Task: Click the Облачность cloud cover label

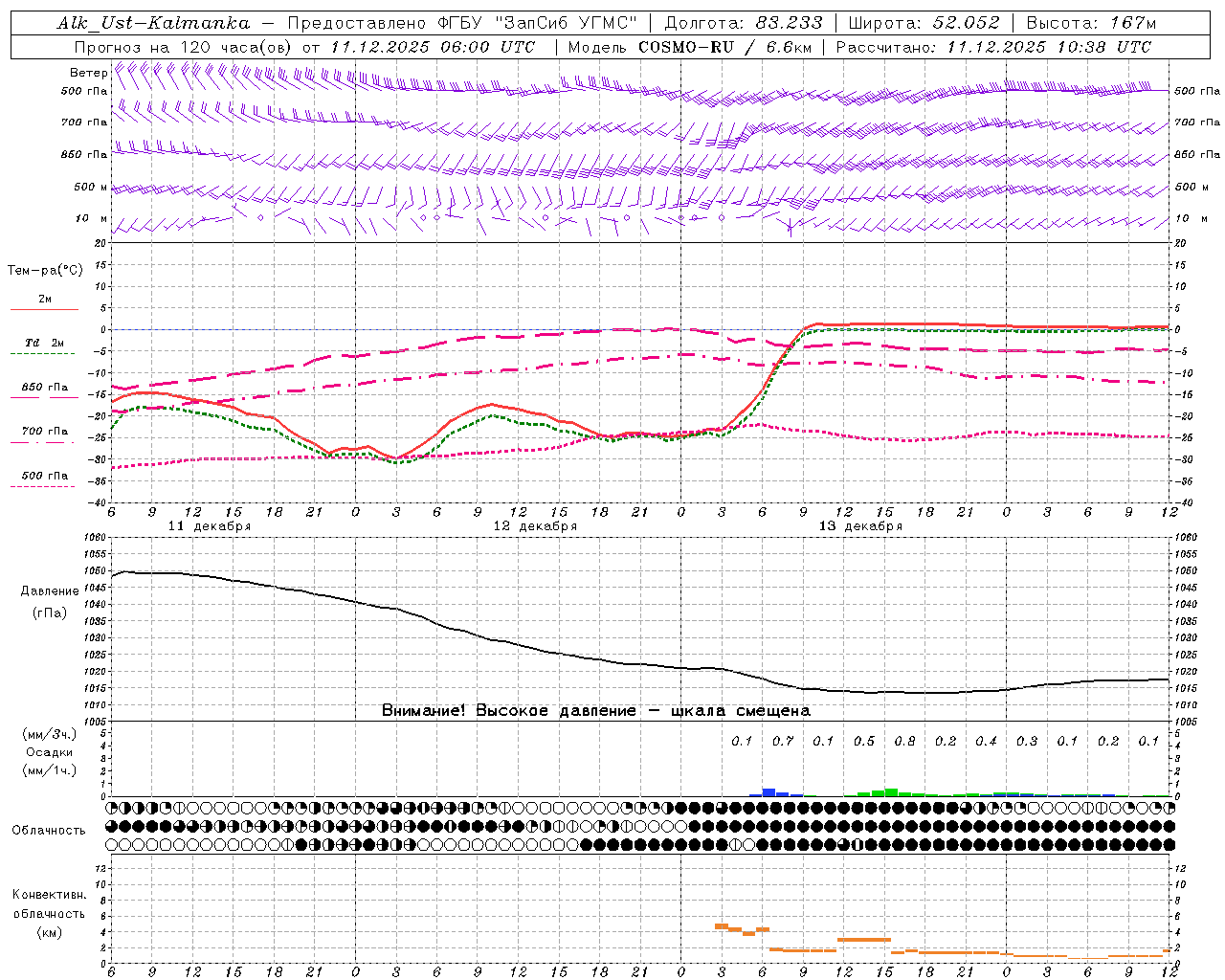Action: pos(49,831)
